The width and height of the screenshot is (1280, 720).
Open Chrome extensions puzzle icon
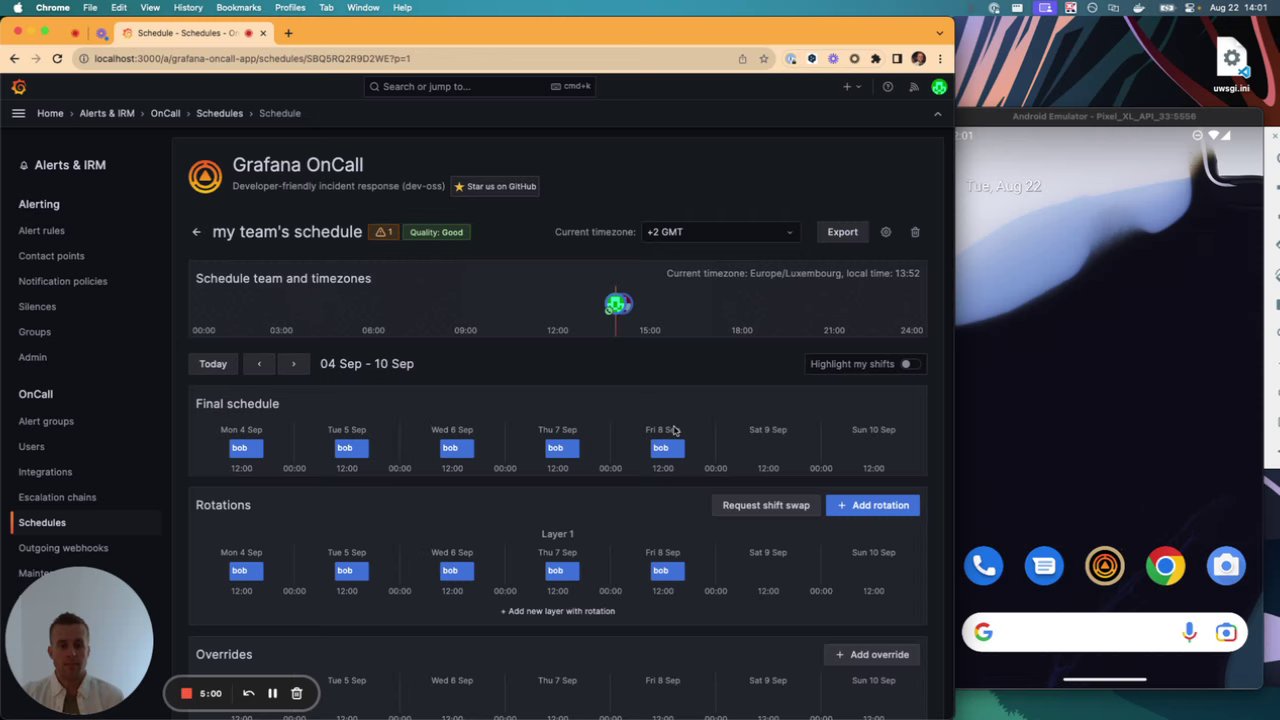pos(876,59)
